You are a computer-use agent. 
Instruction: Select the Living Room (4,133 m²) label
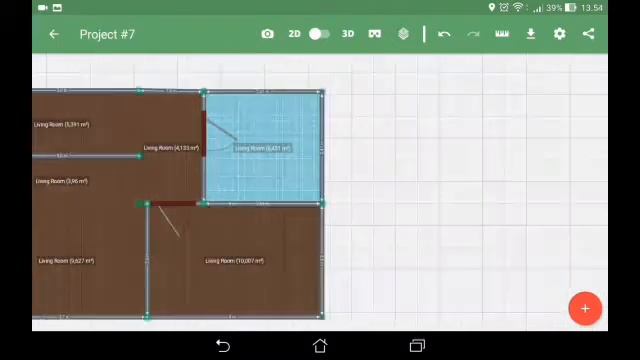pyautogui.click(x=171, y=148)
